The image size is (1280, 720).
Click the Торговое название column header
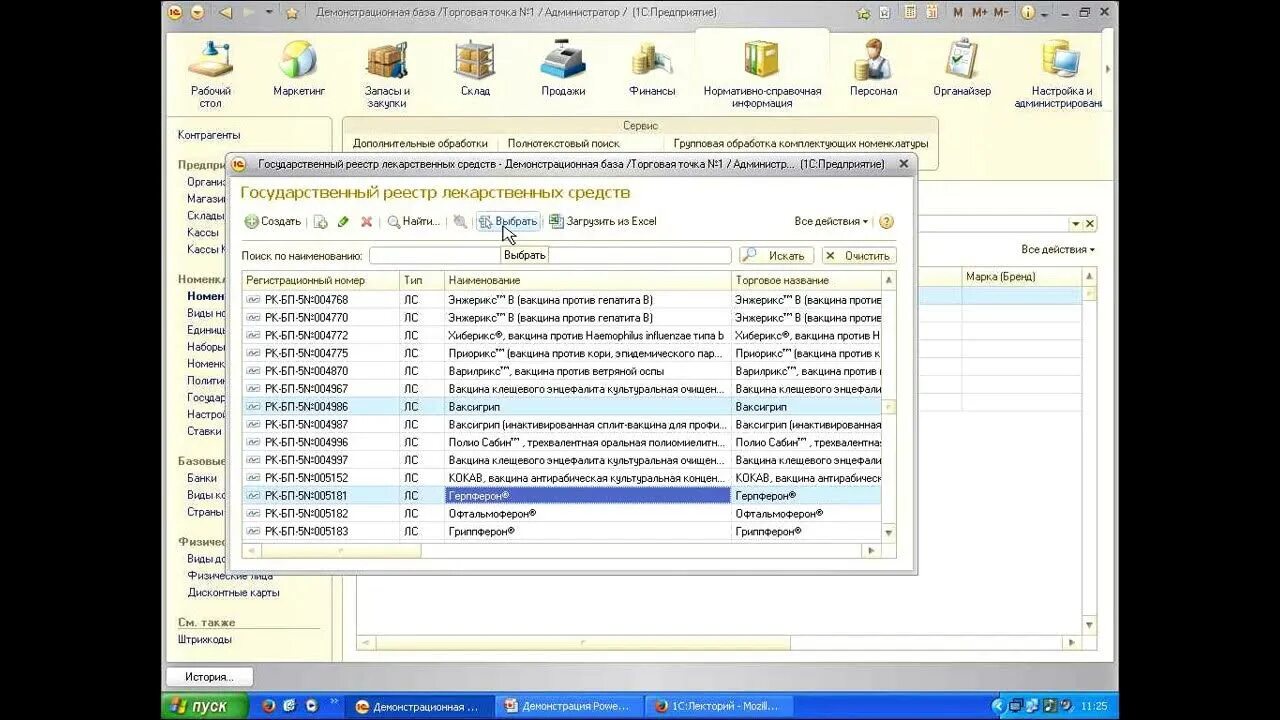807,281
